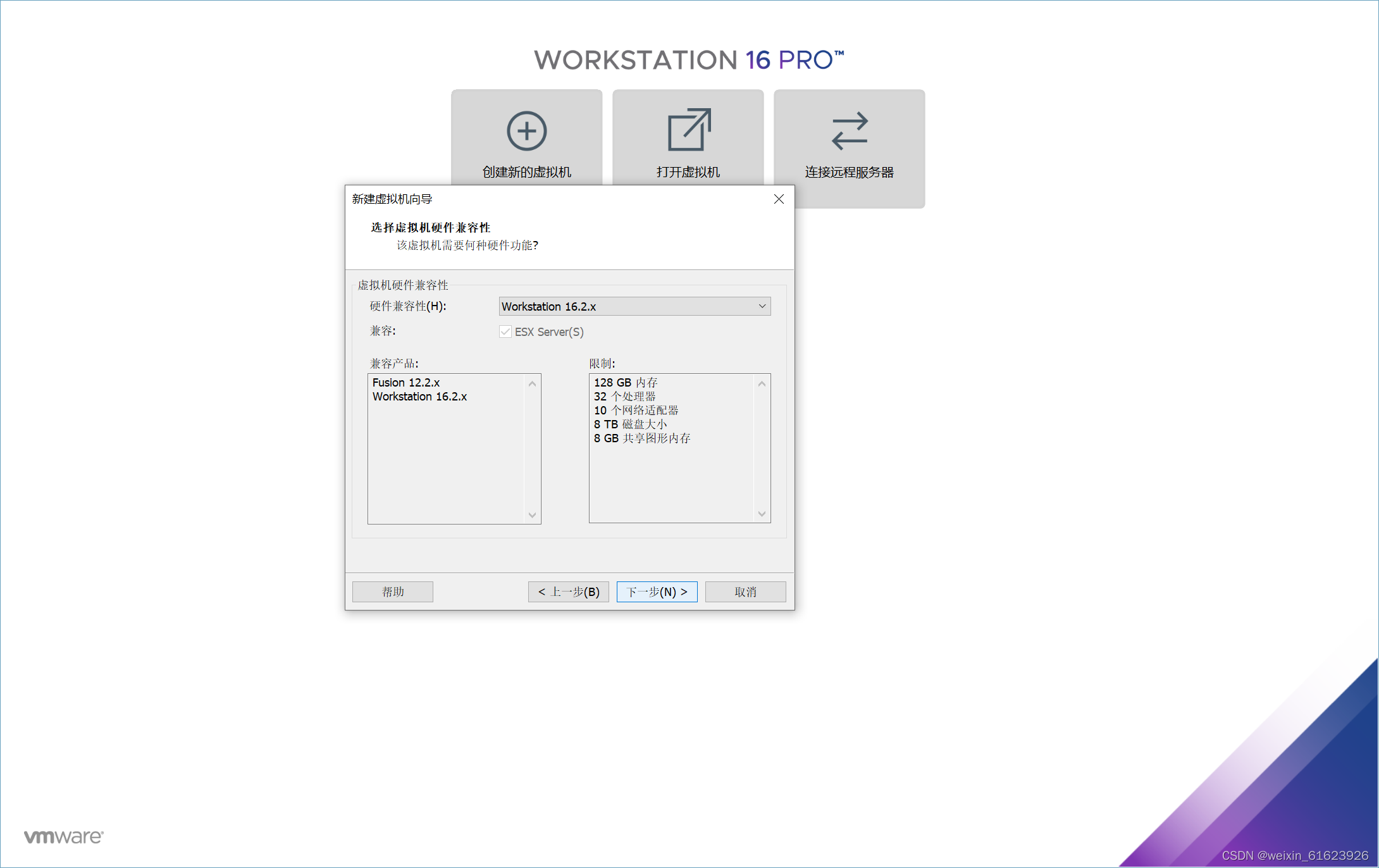Go back with 上一步(B) button
The image size is (1379, 868).
(568, 592)
